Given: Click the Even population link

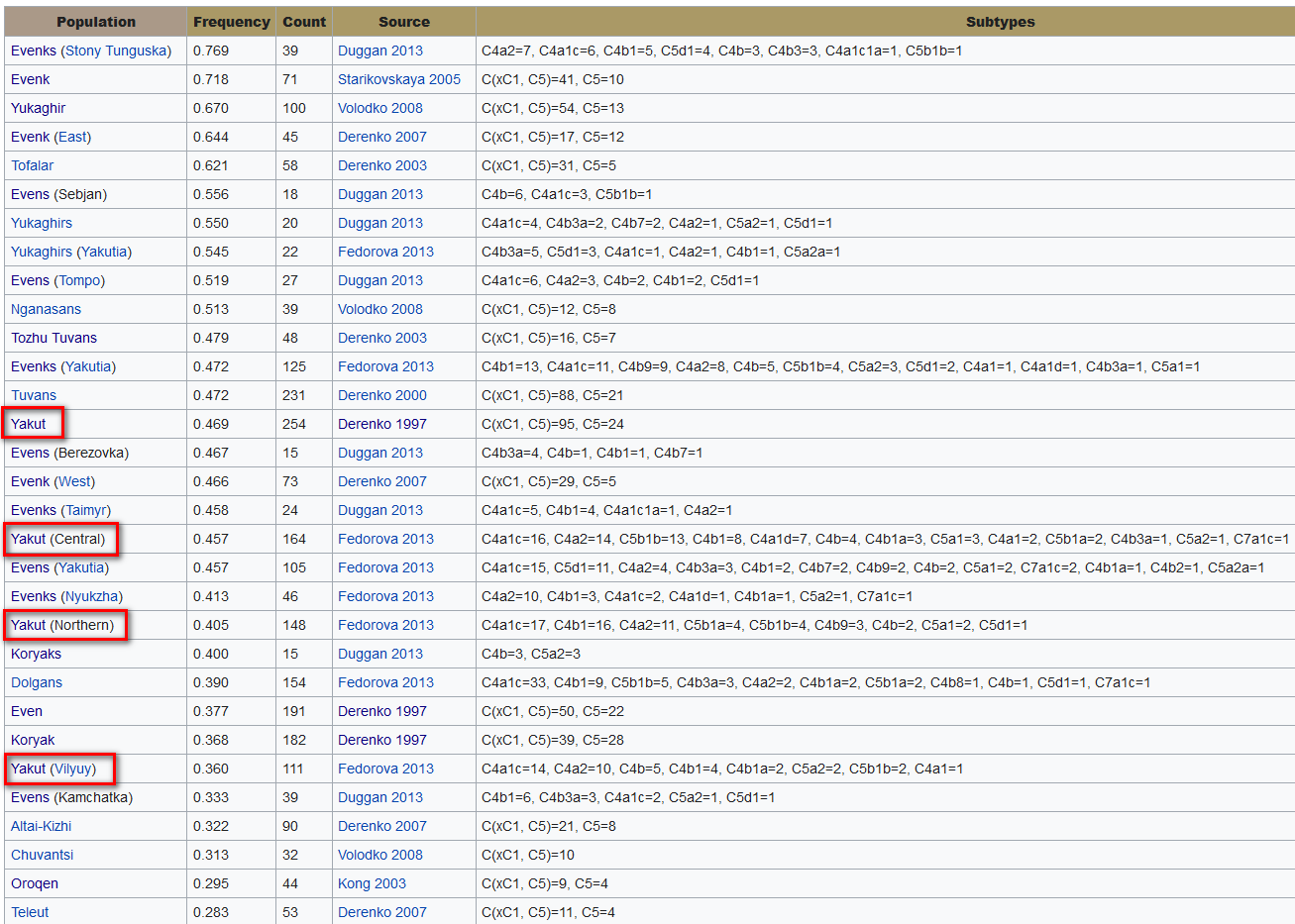Looking at the screenshot, I should (x=27, y=711).
